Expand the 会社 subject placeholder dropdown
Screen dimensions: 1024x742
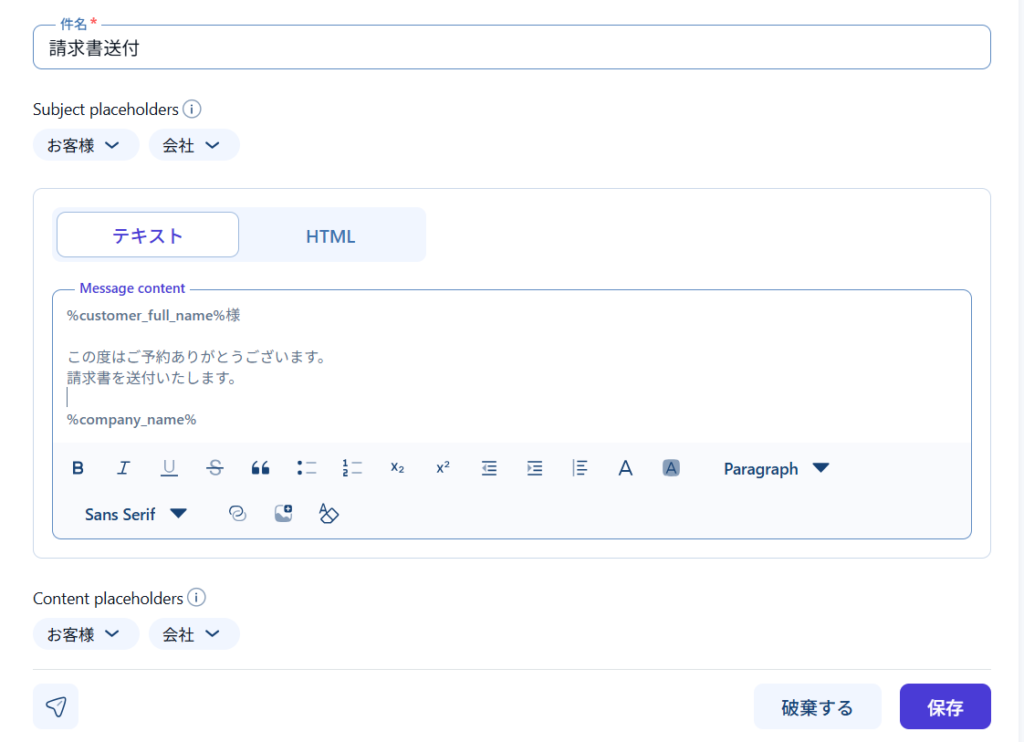(193, 145)
